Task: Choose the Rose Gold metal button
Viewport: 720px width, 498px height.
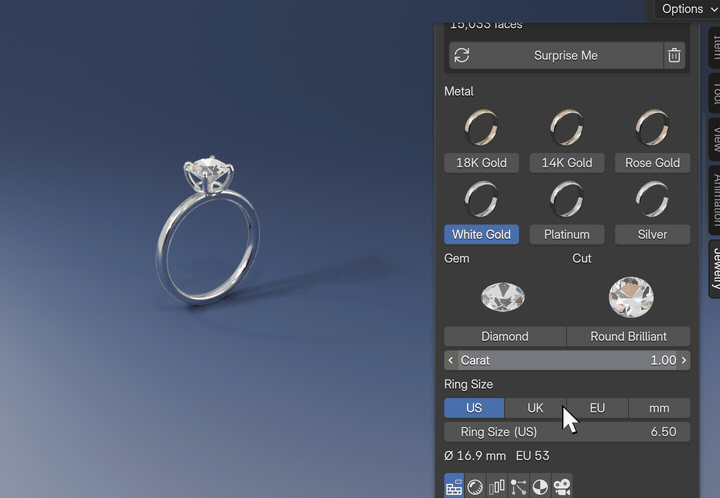Action: [x=652, y=163]
